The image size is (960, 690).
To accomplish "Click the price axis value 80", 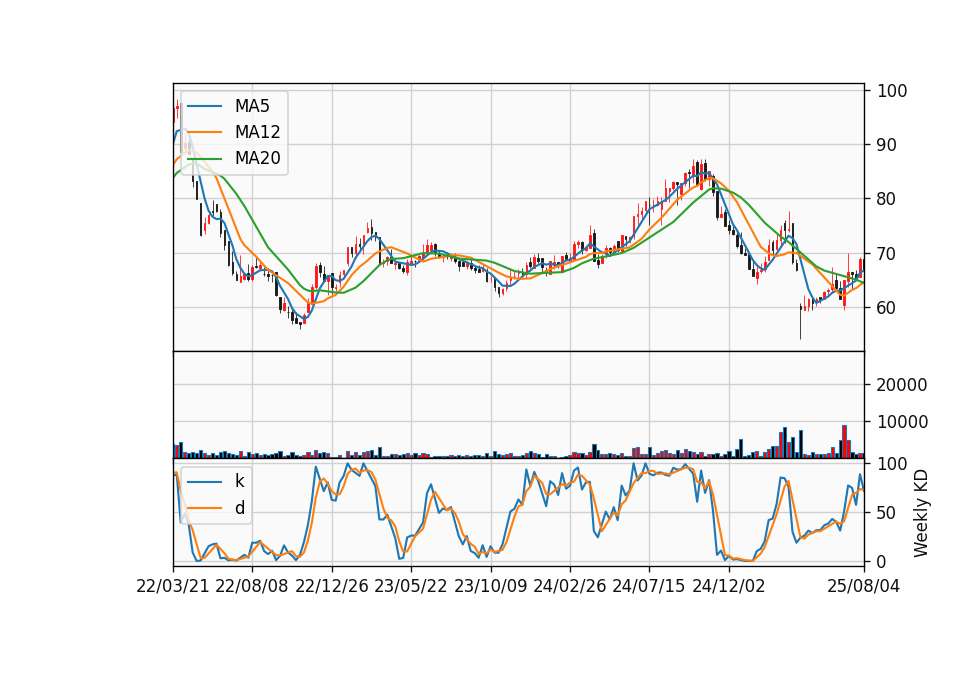I will point(887,199).
